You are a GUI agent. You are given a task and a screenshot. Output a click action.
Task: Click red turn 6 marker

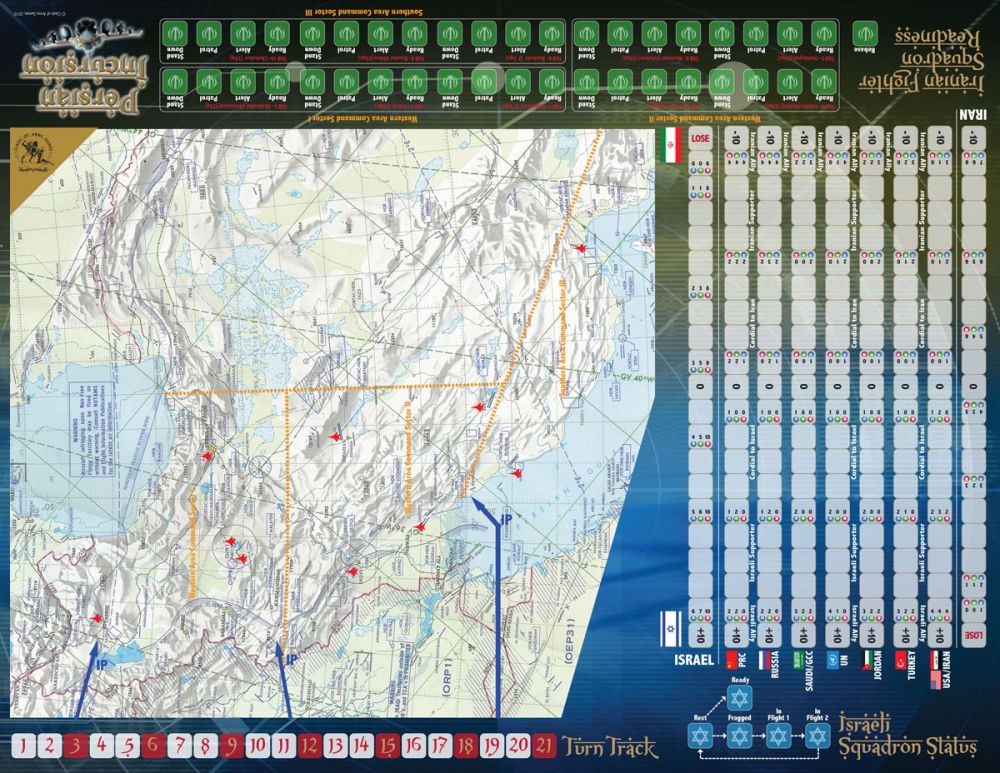[x=154, y=746]
